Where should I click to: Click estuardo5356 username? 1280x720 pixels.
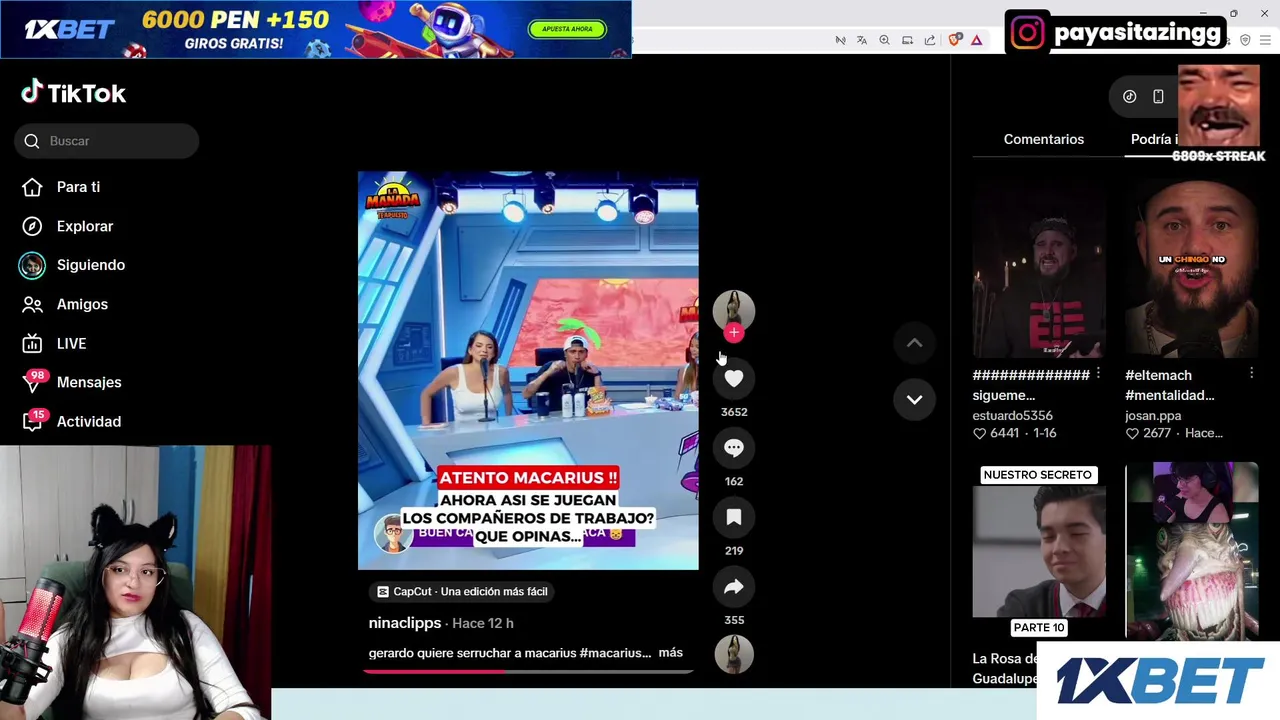pyautogui.click(x=1013, y=415)
